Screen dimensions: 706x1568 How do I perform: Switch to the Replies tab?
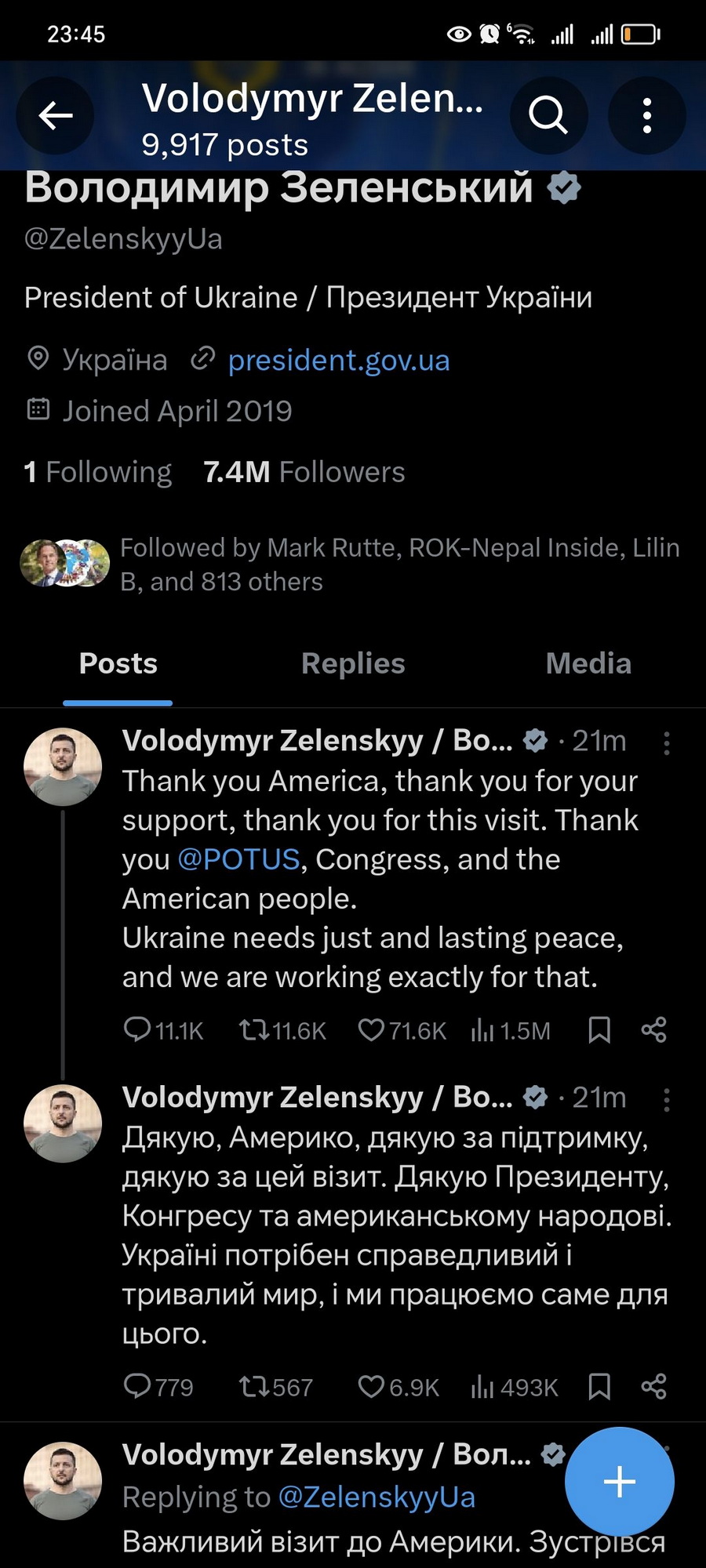353,663
